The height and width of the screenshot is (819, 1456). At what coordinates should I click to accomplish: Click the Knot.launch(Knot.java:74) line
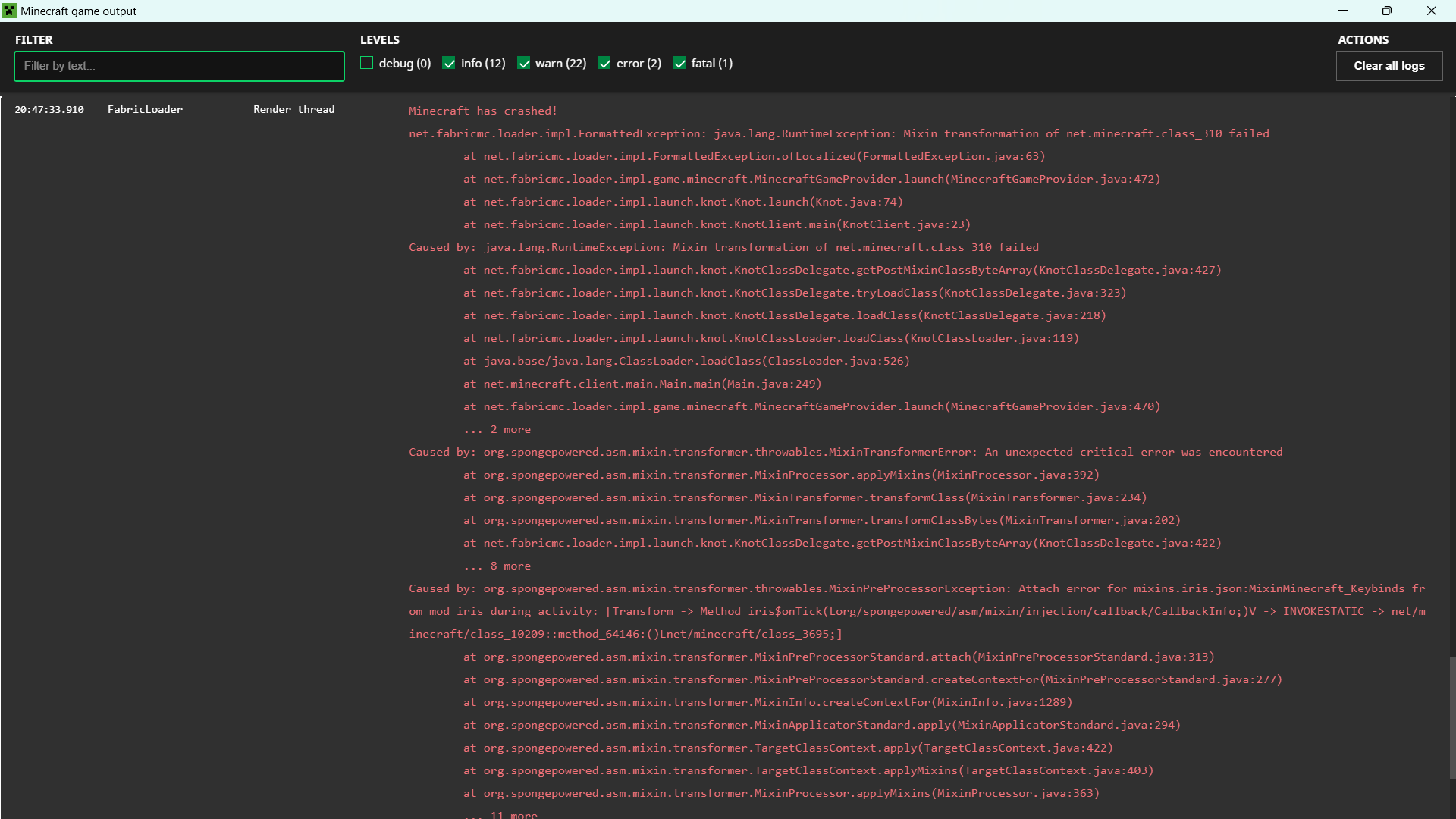point(683,202)
